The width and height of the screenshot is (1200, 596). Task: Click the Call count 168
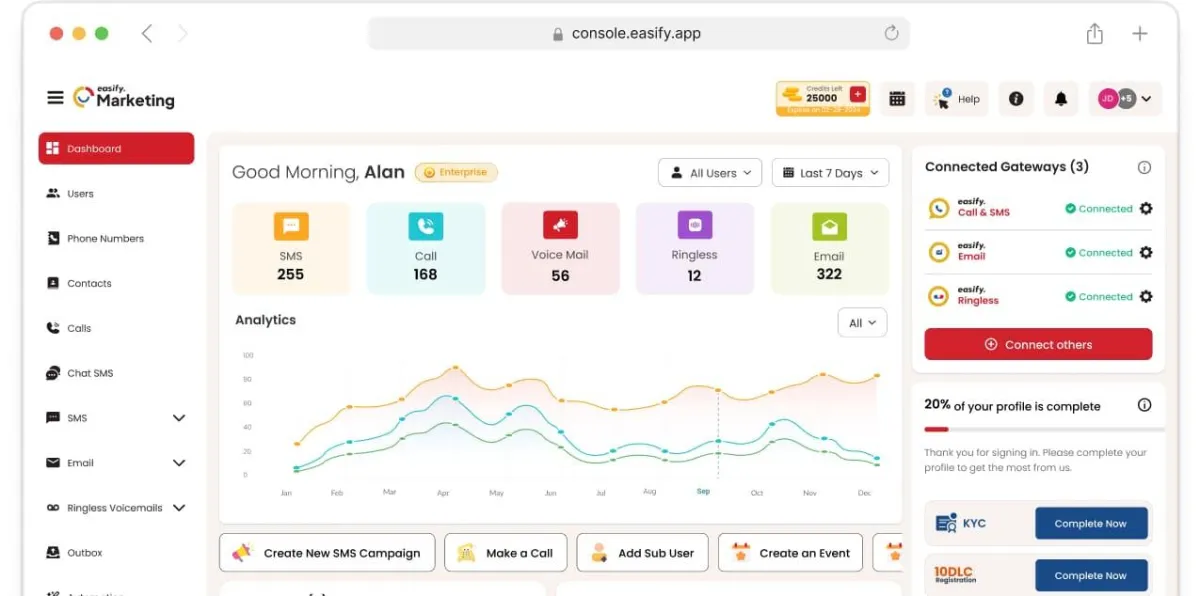pos(426,274)
